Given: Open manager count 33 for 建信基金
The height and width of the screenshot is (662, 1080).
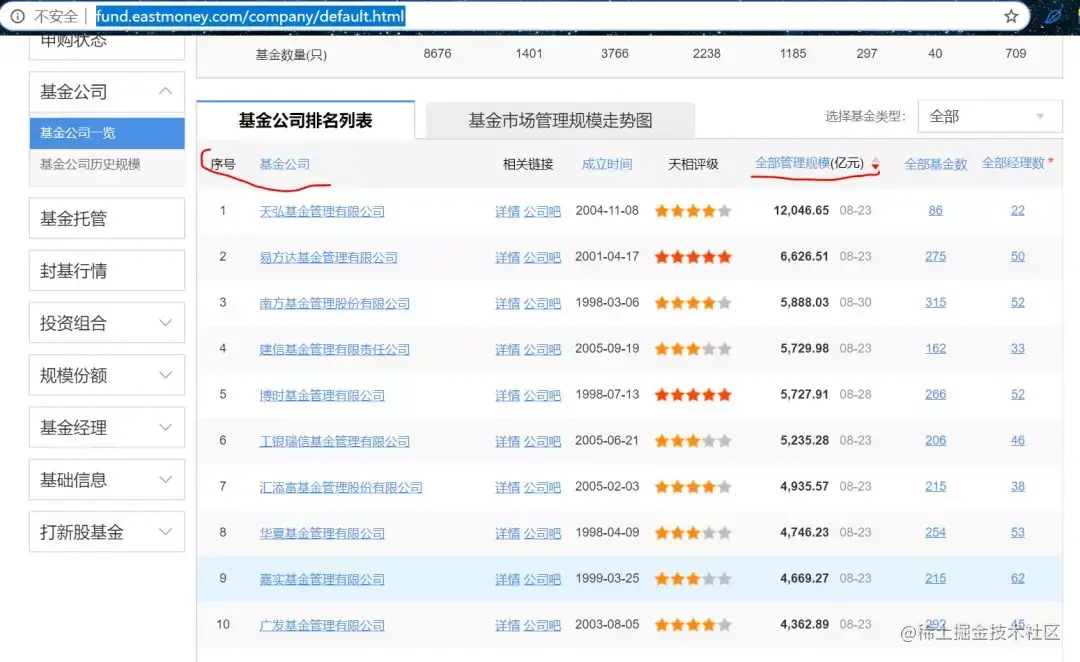Looking at the screenshot, I should pyautogui.click(x=1017, y=349).
